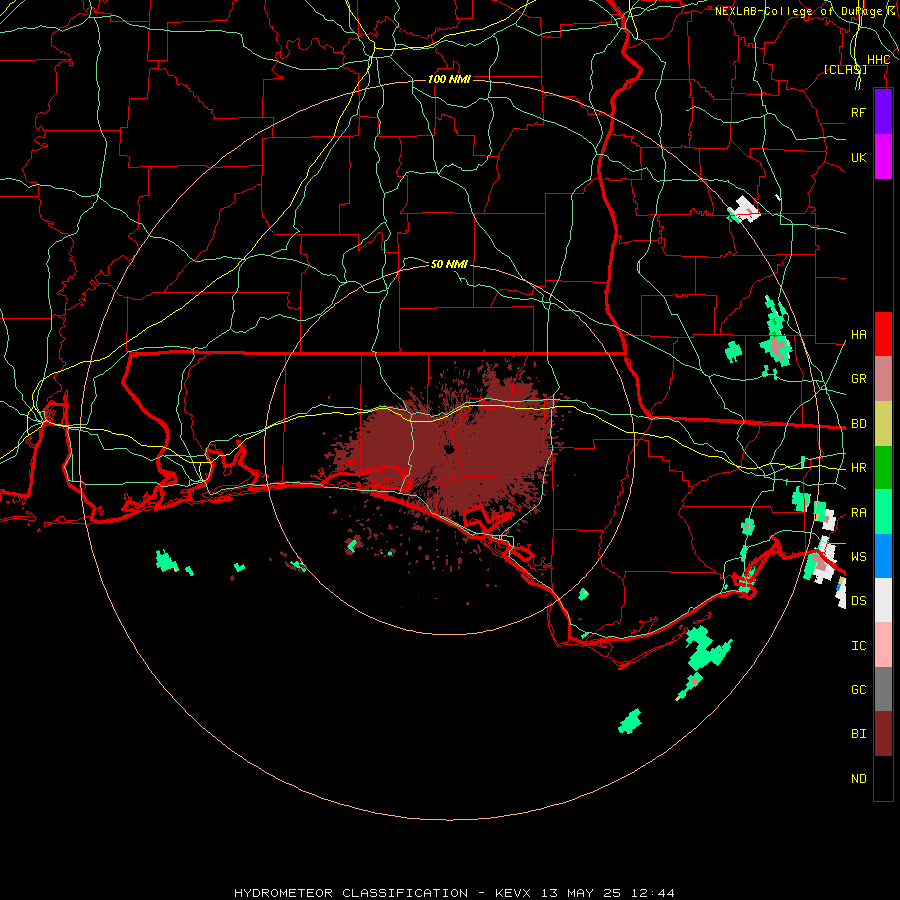Click the DS white legend swatch
The height and width of the screenshot is (900, 900).
pyautogui.click(x=883, y=600)
